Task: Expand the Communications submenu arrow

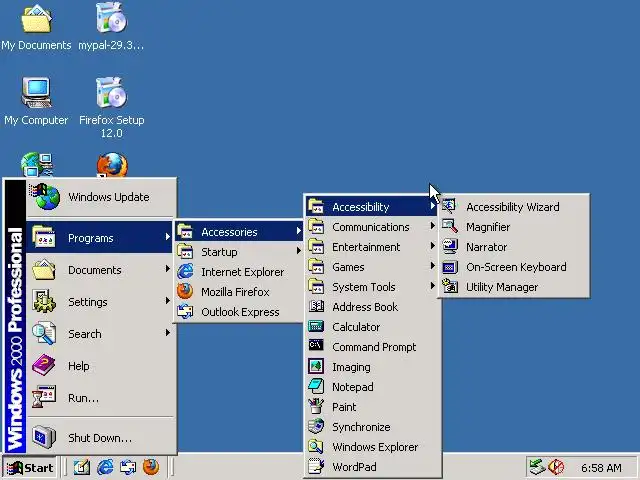Action: tap(433, 226)
